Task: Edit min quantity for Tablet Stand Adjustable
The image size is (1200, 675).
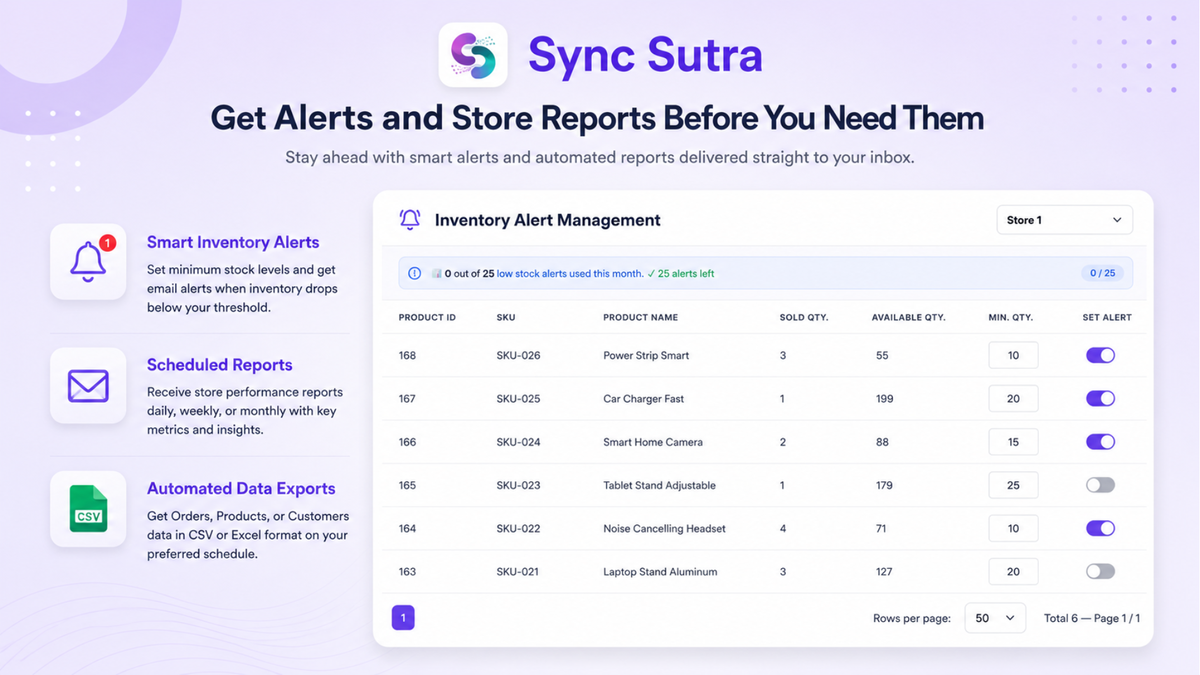Action: pos(1013,485)
